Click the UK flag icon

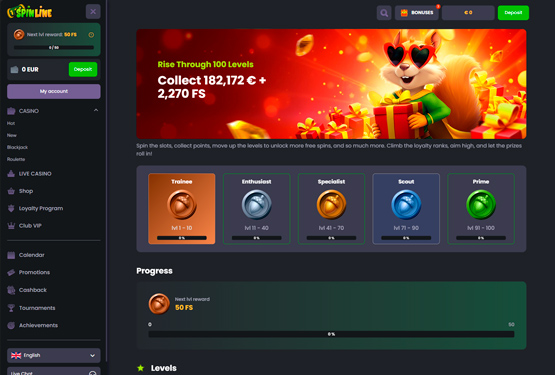tap(16, 356)
